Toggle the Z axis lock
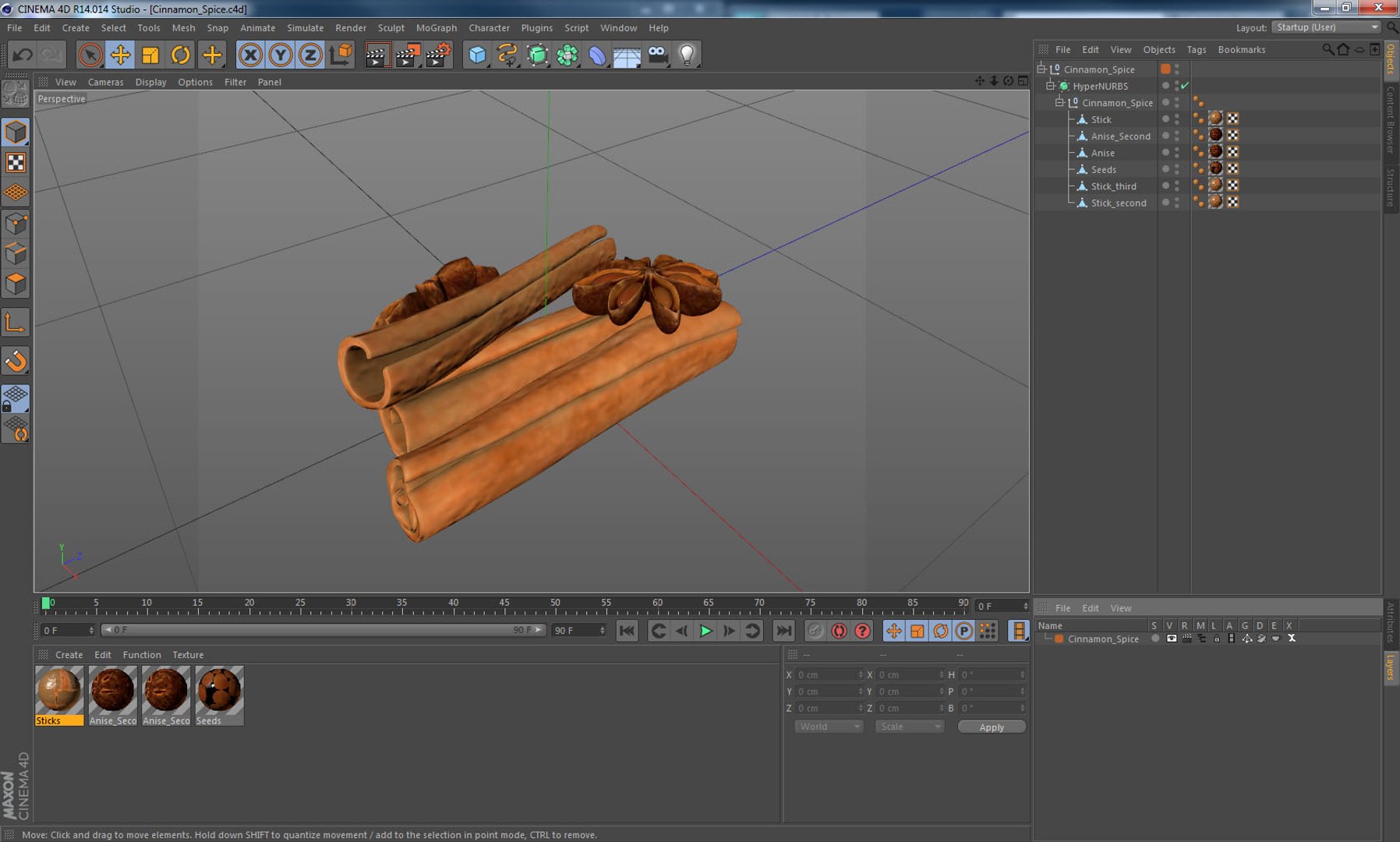 (x=310, y=55)
